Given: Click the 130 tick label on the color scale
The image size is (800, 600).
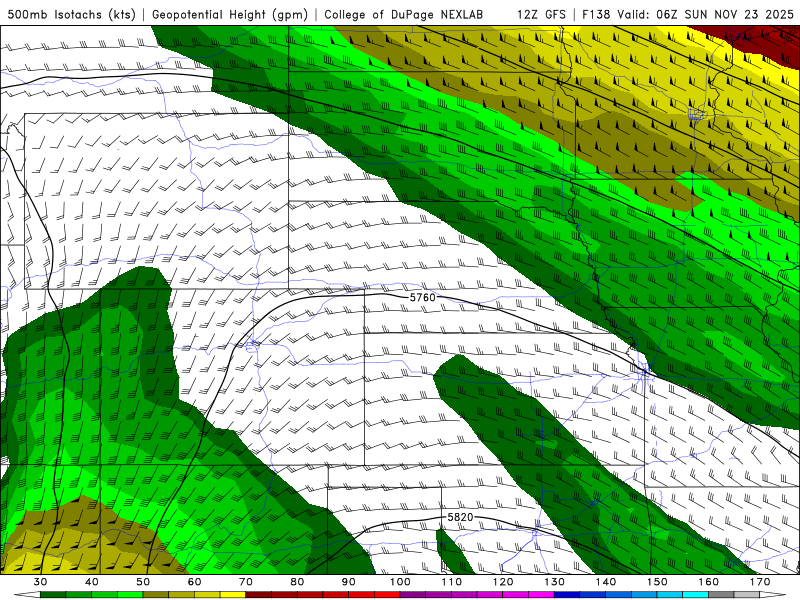Looking at the screenshot, I should point(555,582).
